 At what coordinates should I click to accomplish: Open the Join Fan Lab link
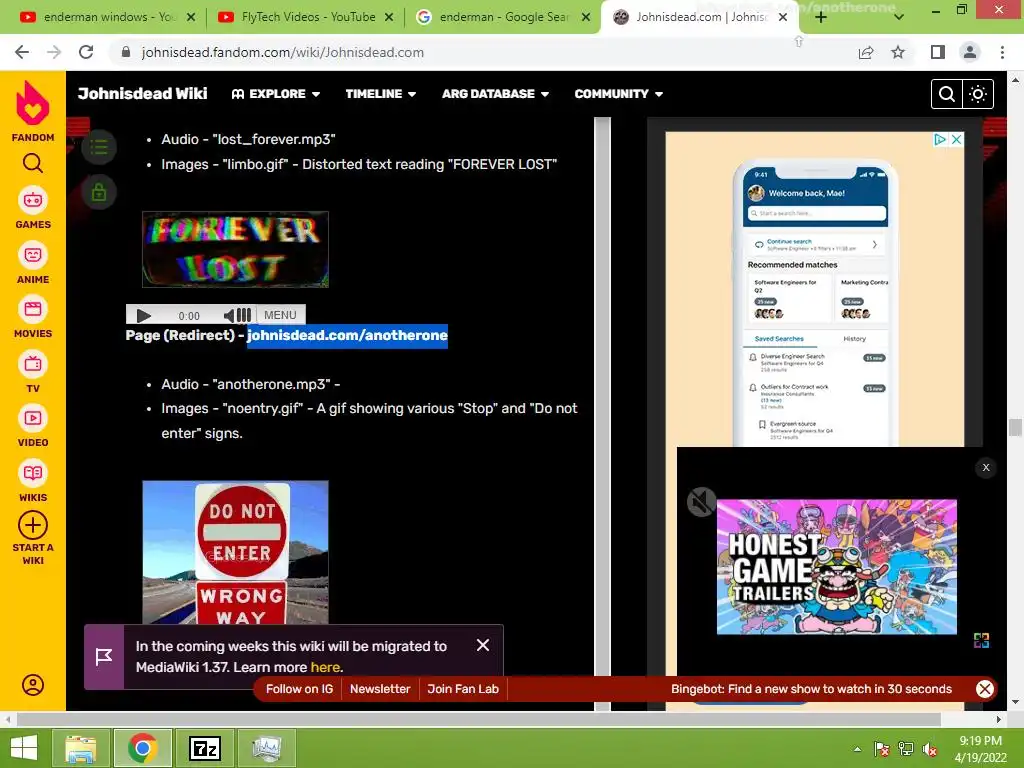point(463,689)
